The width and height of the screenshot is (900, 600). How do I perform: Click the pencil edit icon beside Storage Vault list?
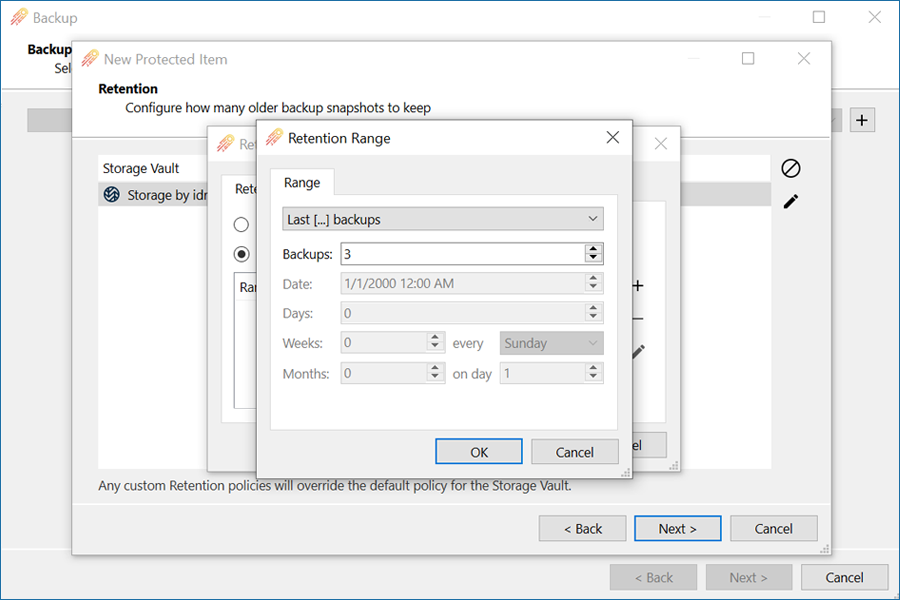tap(790, 202)
